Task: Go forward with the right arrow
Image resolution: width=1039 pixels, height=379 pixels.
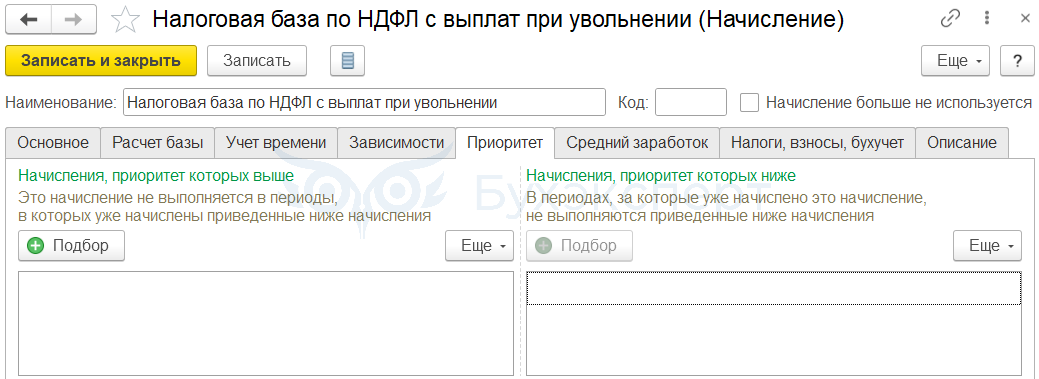Action: click(x=74, y=20)
